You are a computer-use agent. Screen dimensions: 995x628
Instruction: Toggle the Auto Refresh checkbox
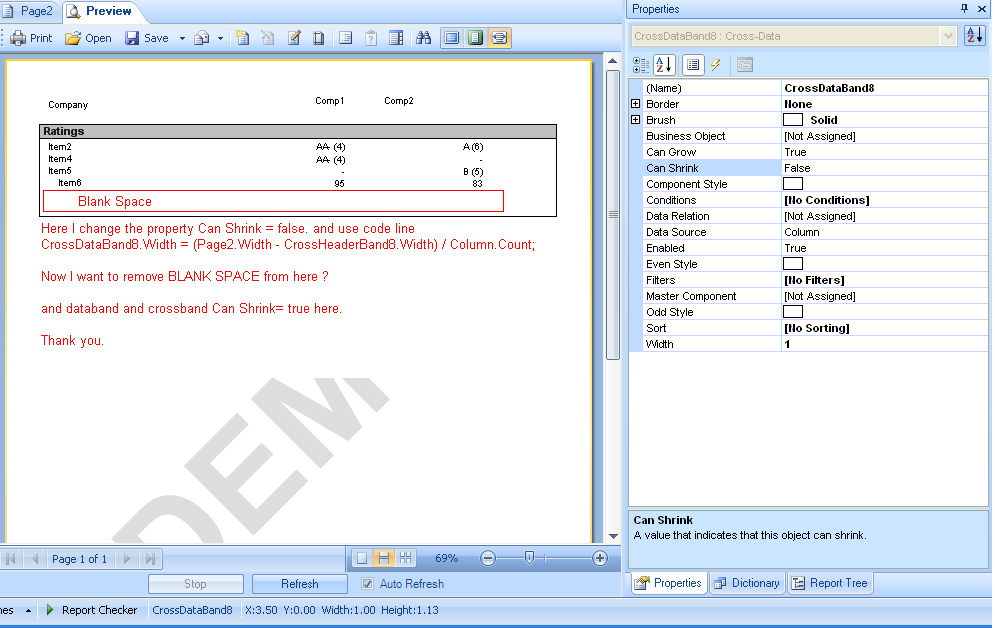[368, 584]
